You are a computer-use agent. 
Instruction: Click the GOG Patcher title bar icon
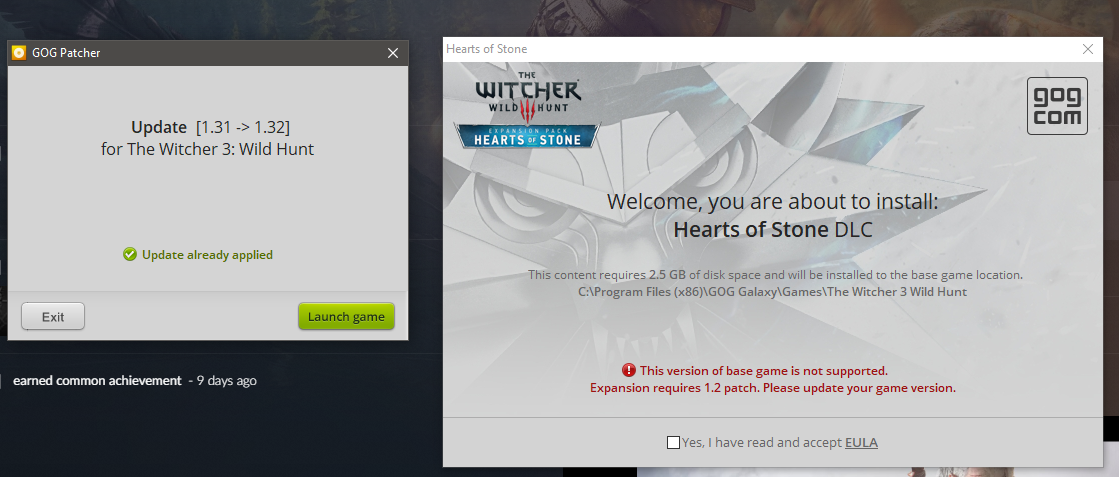tap(19, 53)
